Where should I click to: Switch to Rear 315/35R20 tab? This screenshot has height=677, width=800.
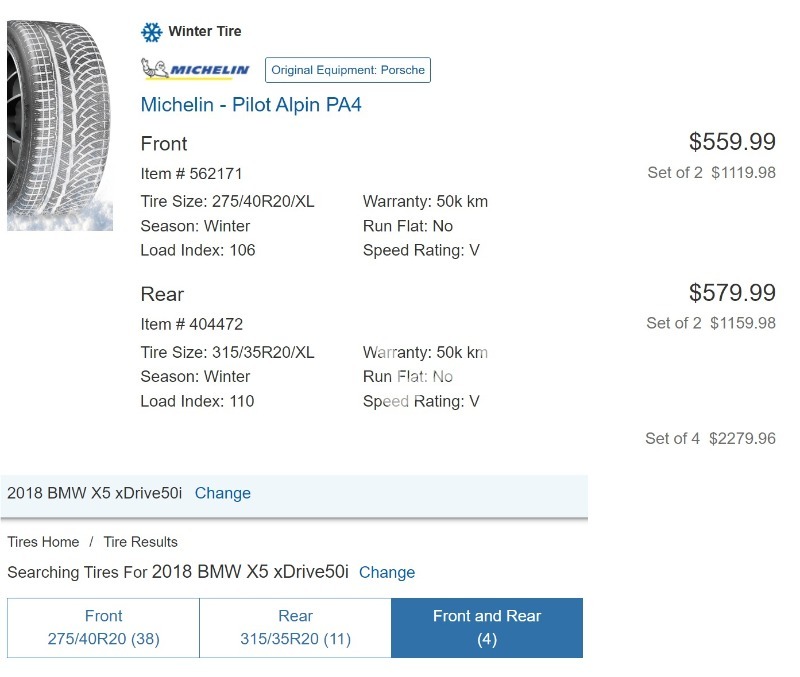click(295, 627)
